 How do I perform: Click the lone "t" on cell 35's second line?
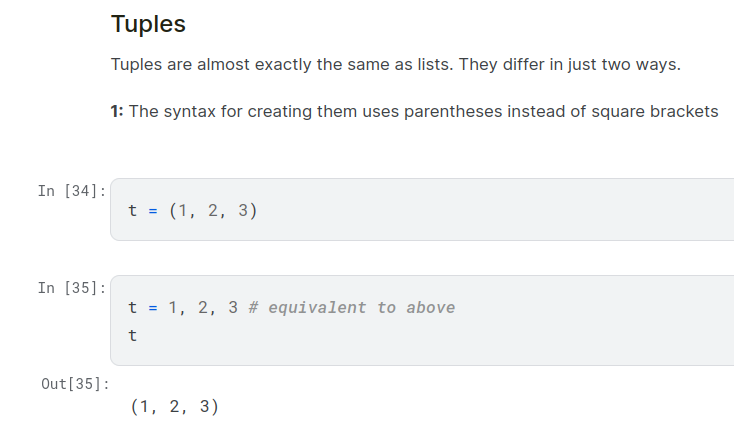(x=133, y=336)
